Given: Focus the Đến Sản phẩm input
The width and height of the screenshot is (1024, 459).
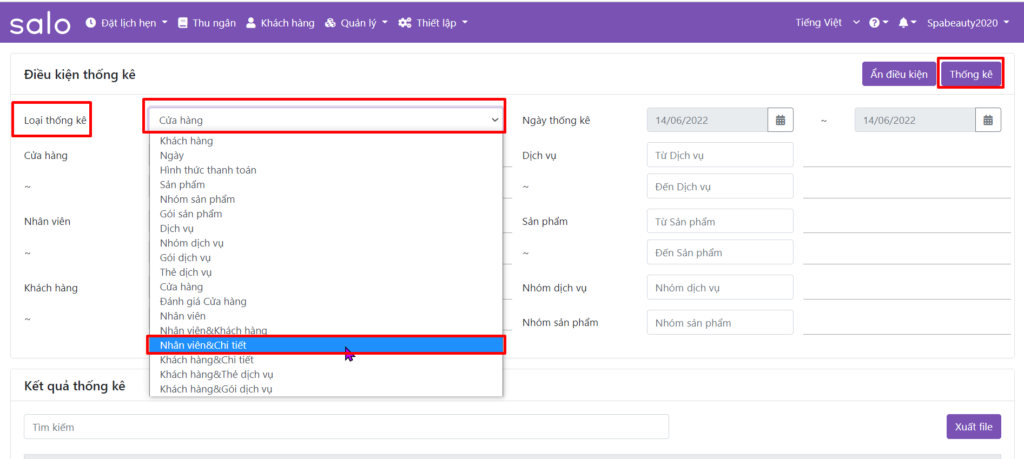Looking at the screenshot, I should point(720,253).
